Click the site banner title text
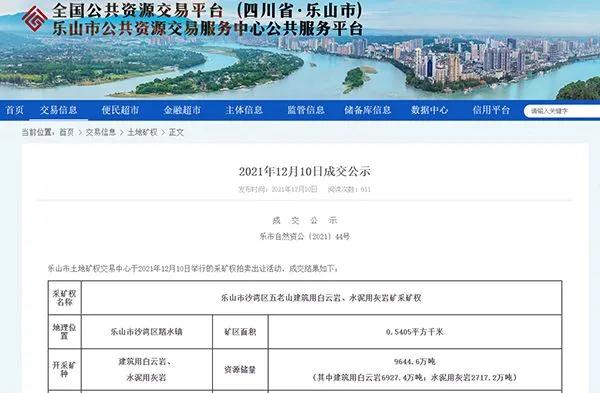 207,20
